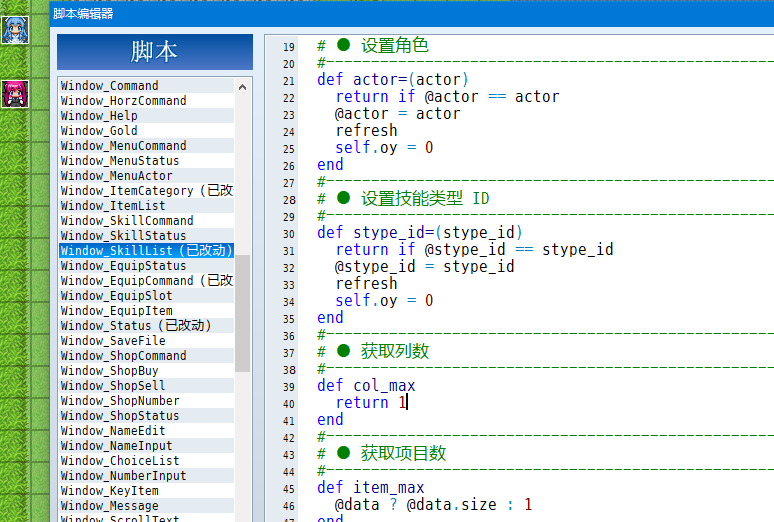Click the script list scroll-up arrow
Image resolution: width=774 pixels, height=522 pixels.
242,87
